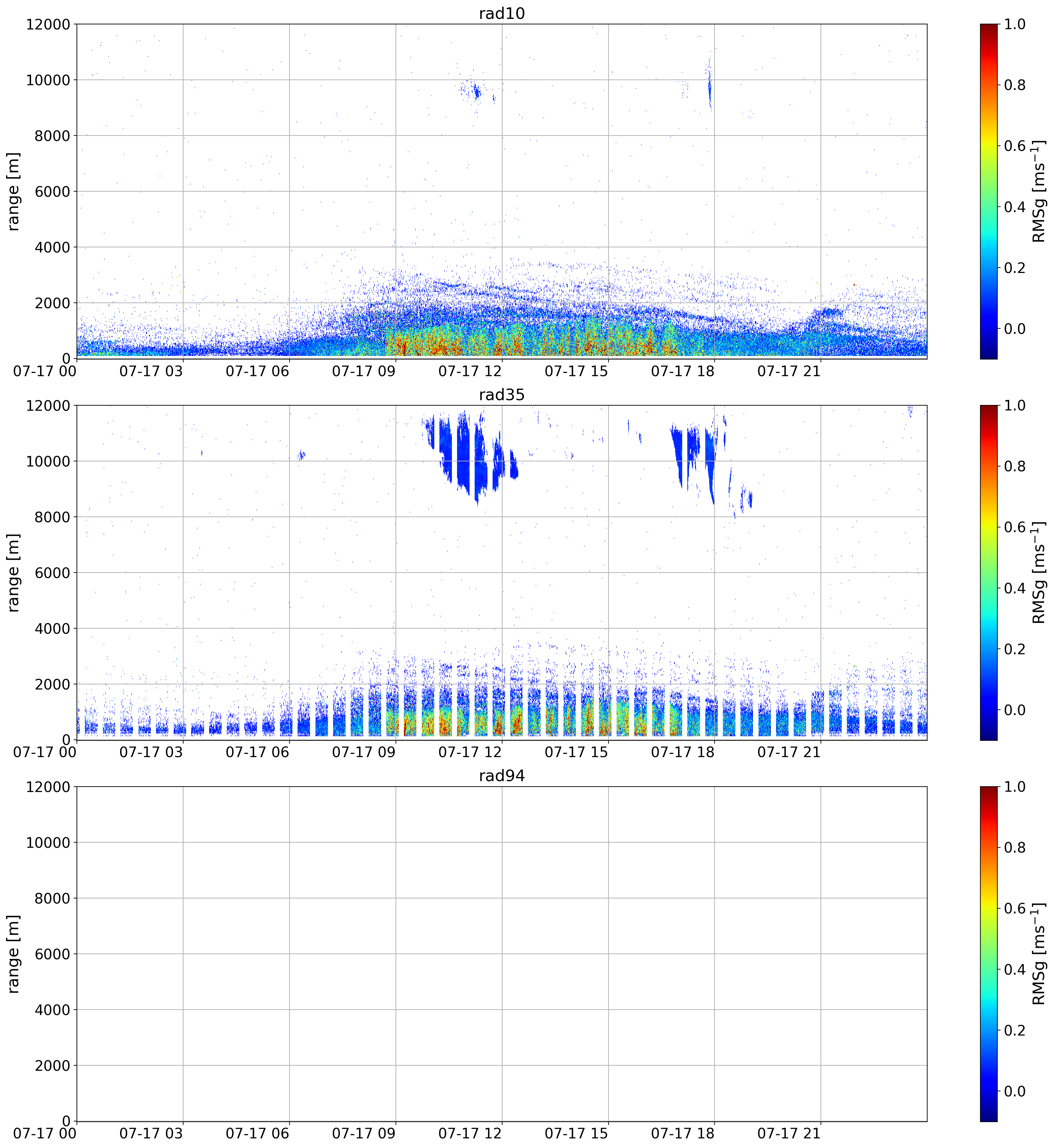Click the rad35 plot range axis label
This screenshot has width=1055, height=1148.
pyautogui.click(x=14, y=573)
